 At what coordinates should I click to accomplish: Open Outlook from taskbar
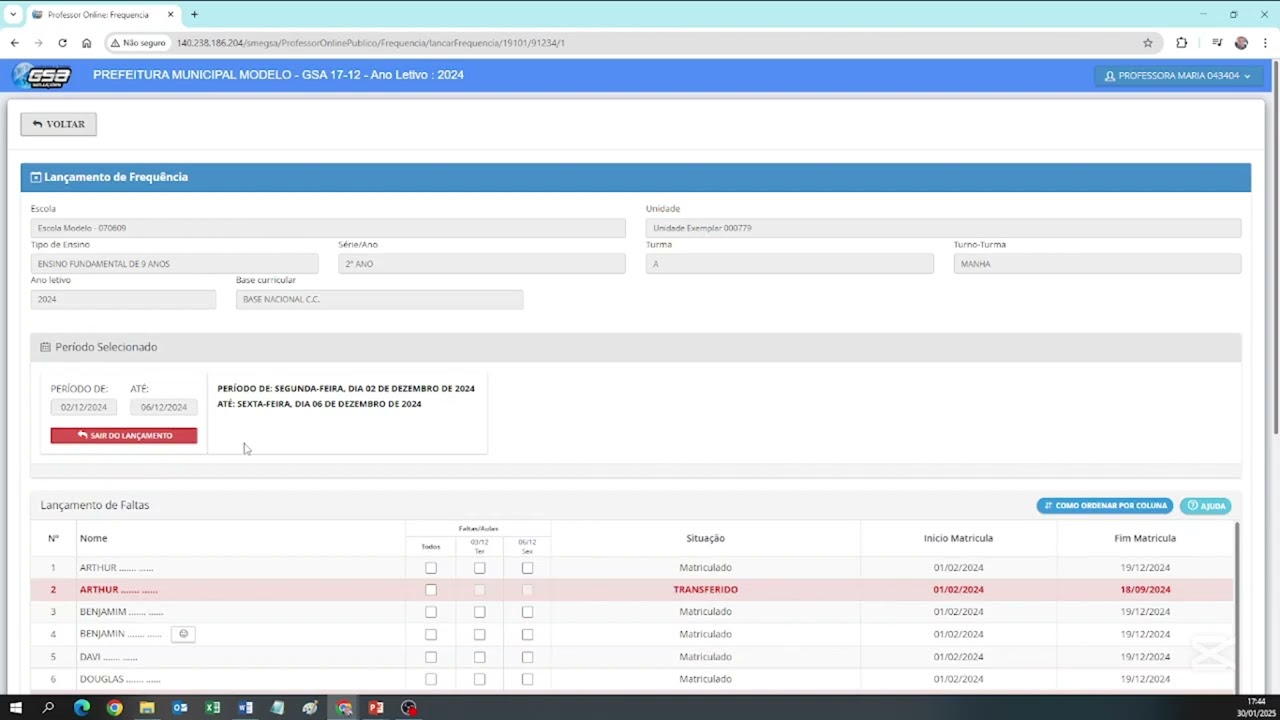click(x=180, y=708)
